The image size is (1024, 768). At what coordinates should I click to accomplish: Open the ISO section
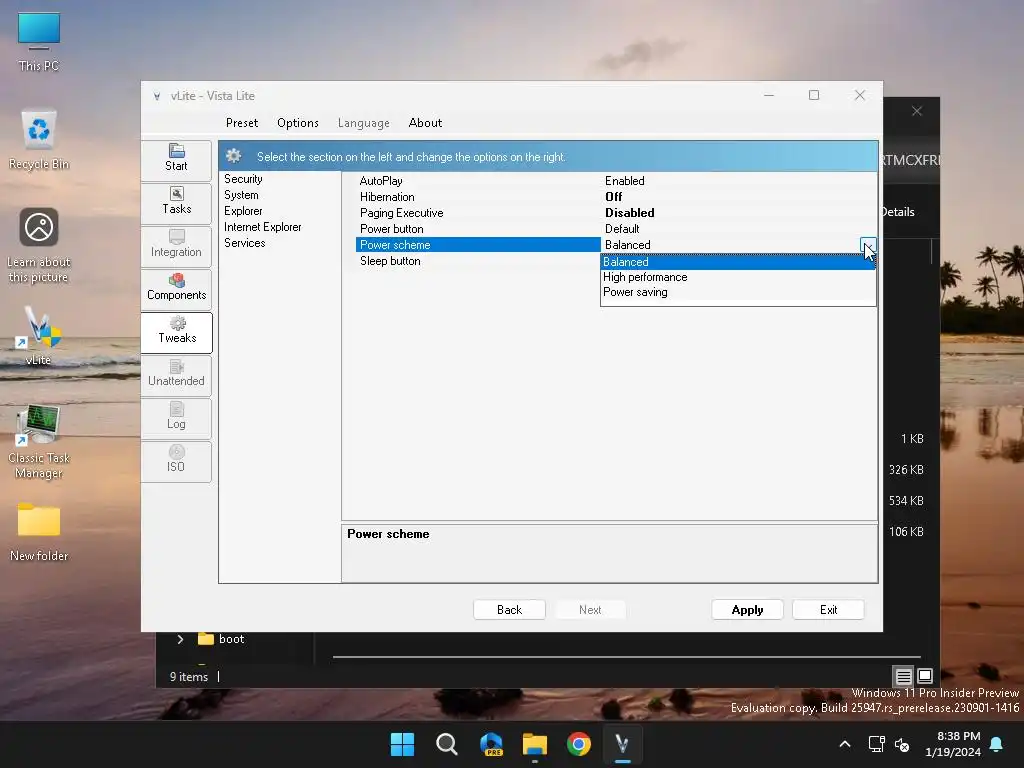pos(176,460)
